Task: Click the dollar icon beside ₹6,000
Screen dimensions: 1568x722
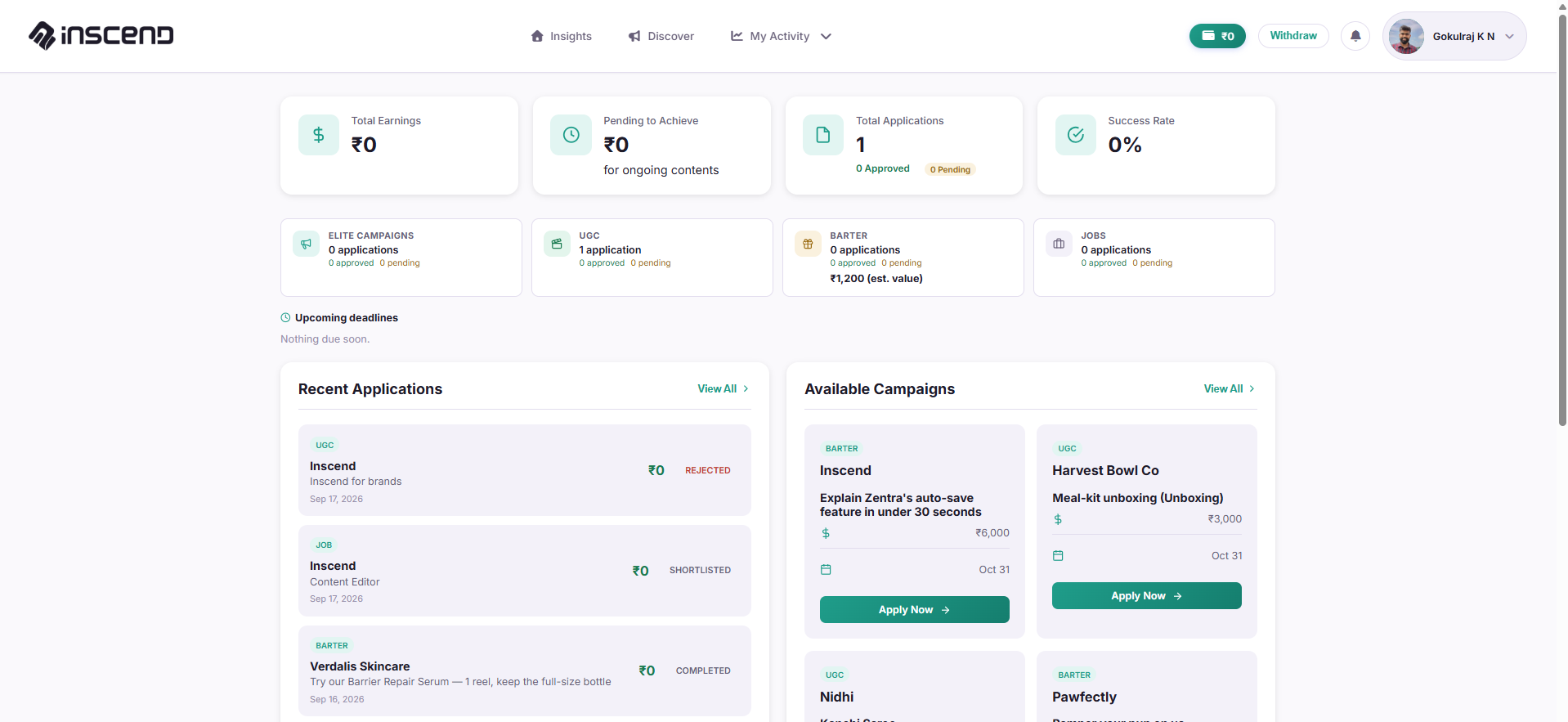Action: (x=826, y=533)
